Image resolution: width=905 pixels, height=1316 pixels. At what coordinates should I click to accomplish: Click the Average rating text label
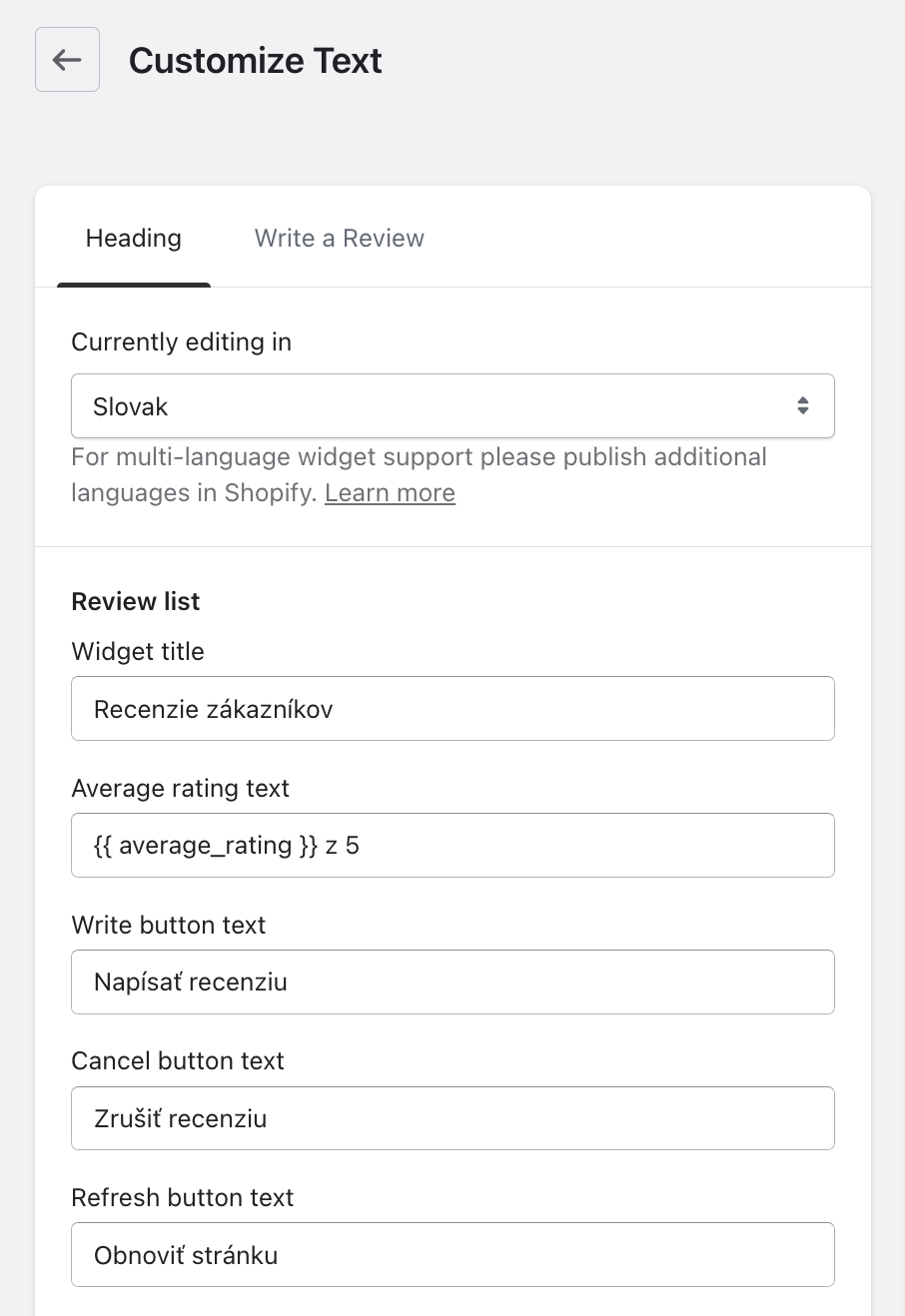(x=181, y=789)
